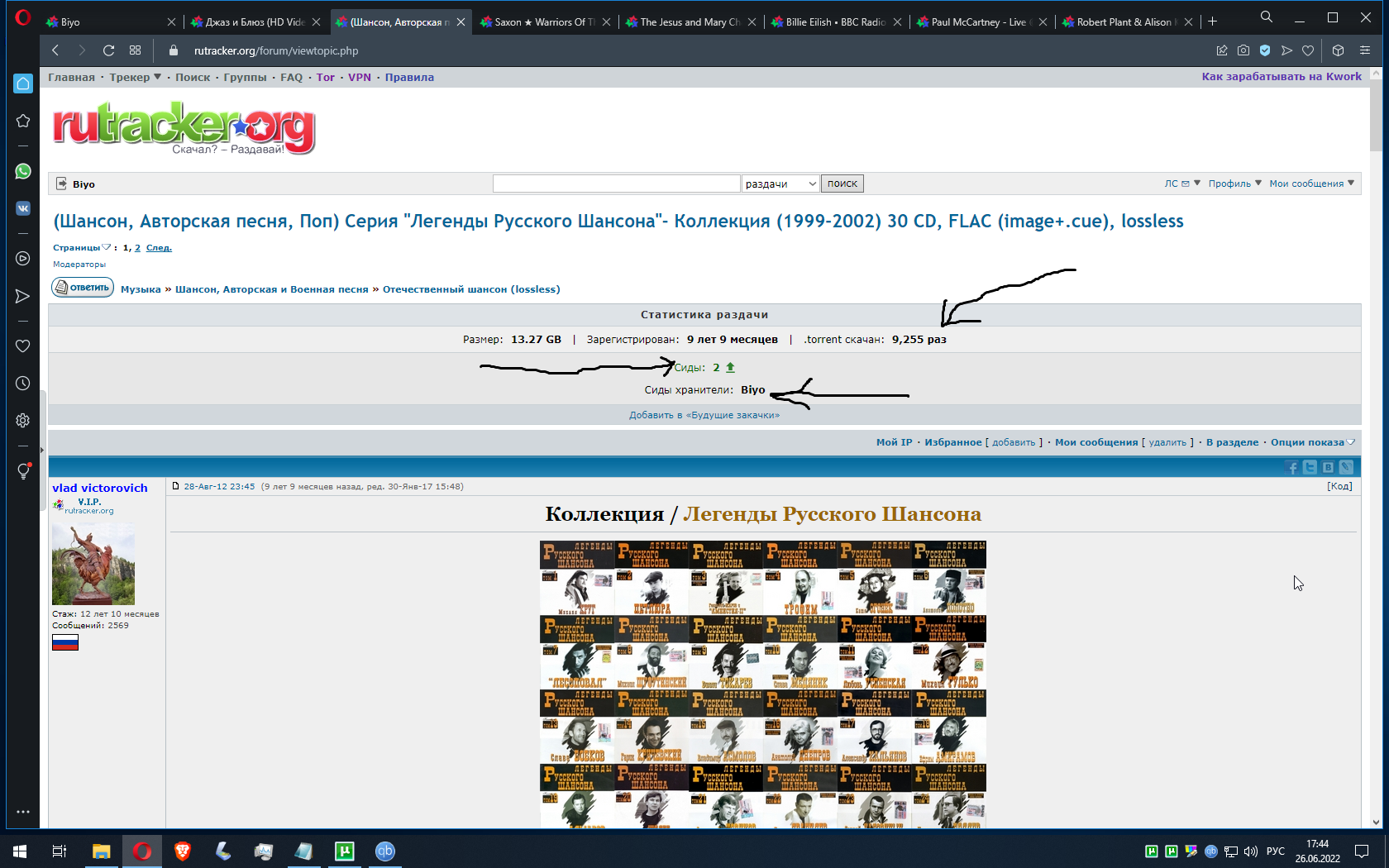The image size is (1389, 868).
Task: Open File Explorer from taskbar
Action: point(102,851)
